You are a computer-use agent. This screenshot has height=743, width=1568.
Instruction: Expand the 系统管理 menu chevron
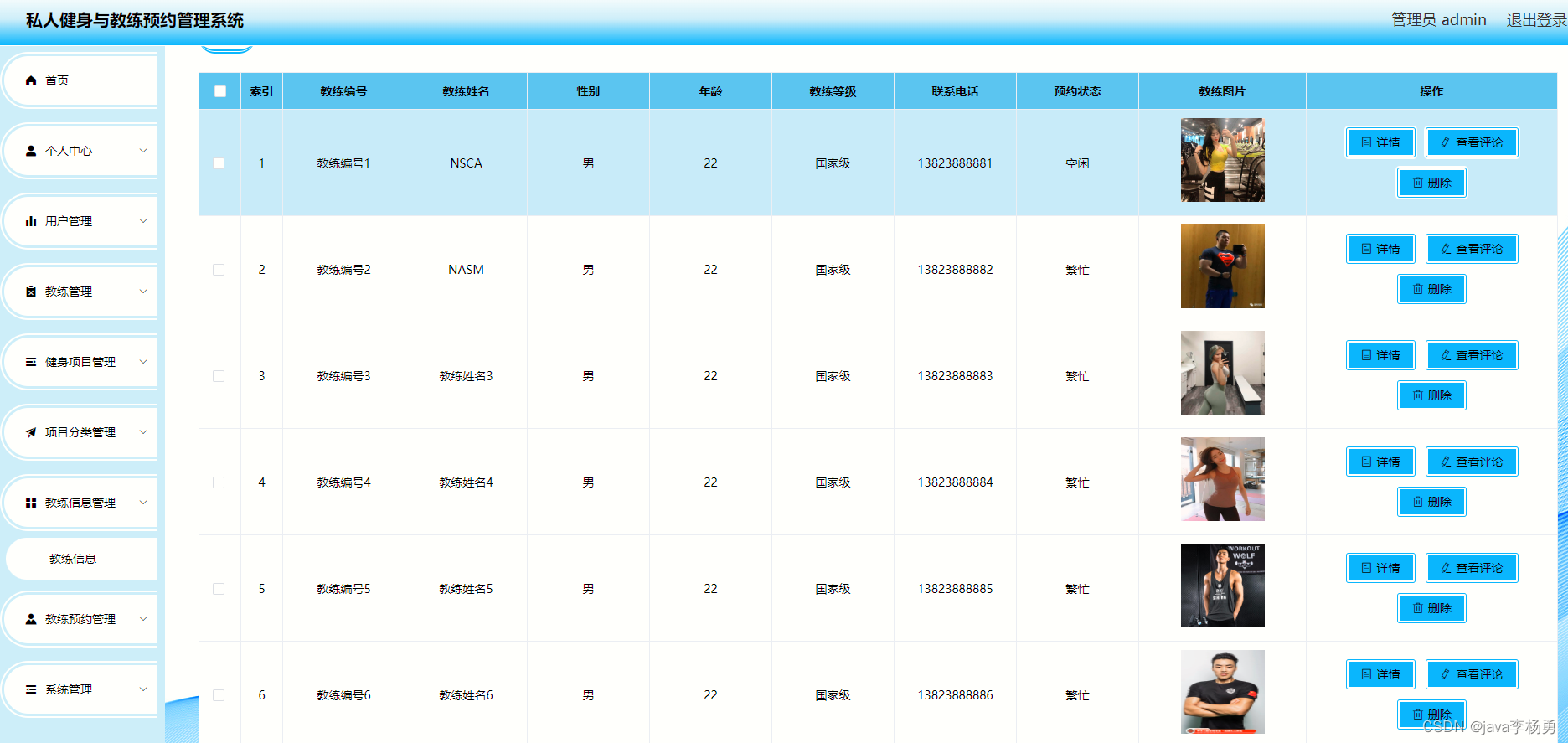[x=143, y=689]
